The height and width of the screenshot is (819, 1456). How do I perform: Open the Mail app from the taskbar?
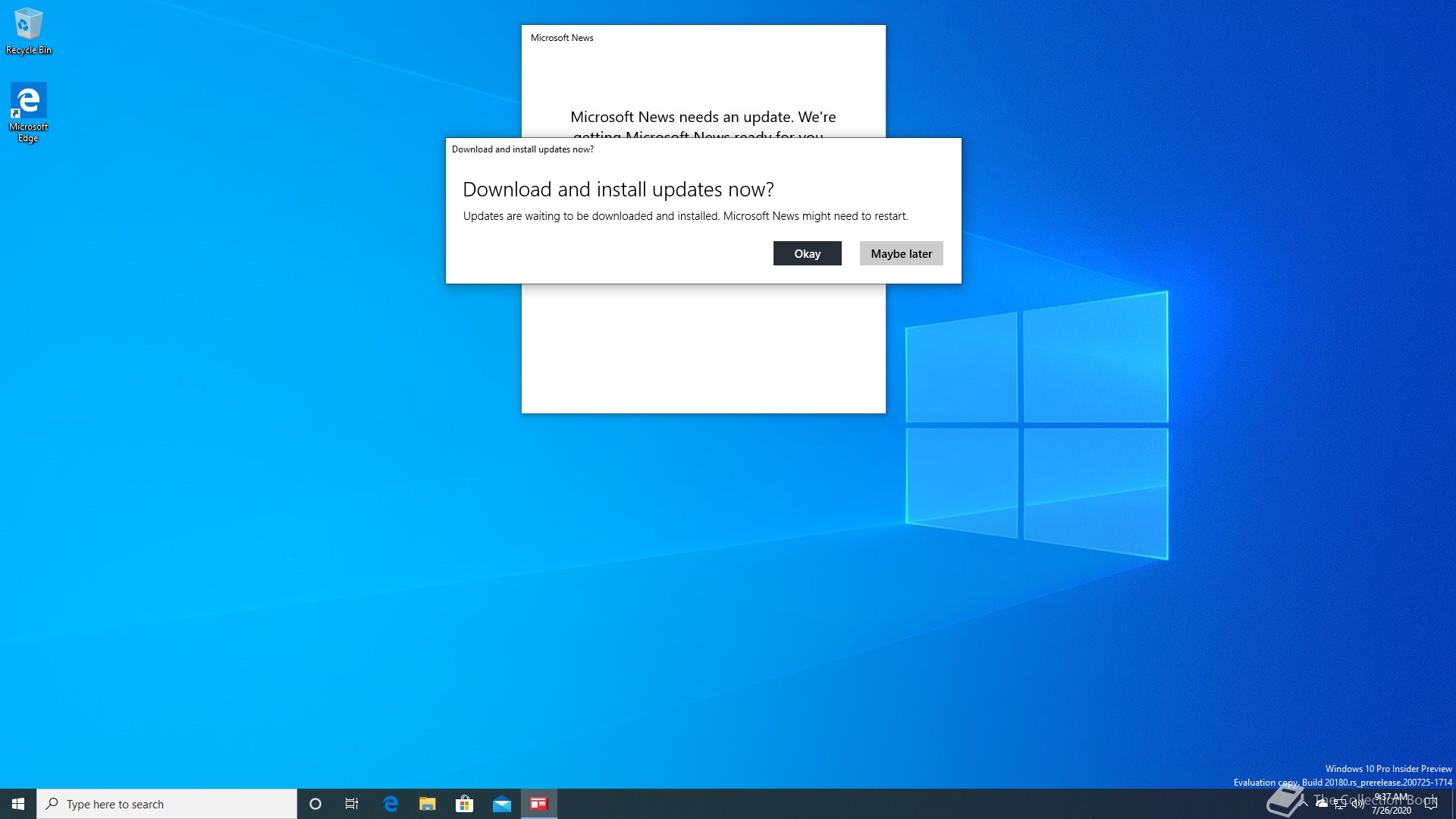pyautogui.click(x=501, y=804)
